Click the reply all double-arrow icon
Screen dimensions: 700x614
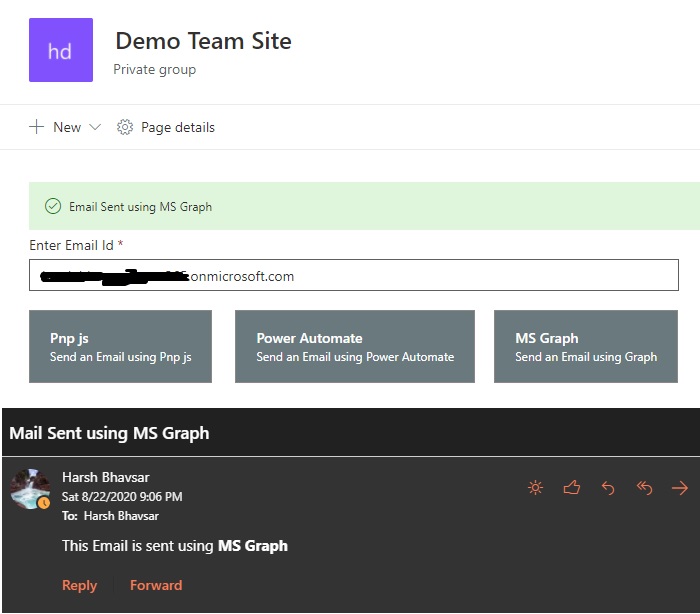644,488
